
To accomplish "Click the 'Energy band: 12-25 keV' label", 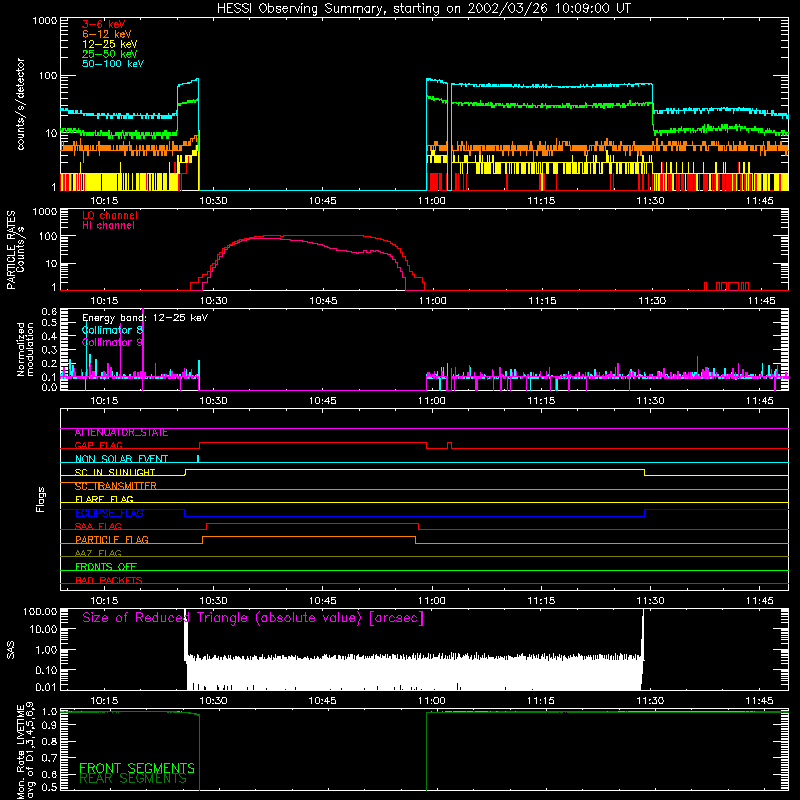I will click(x=145, y=318).
